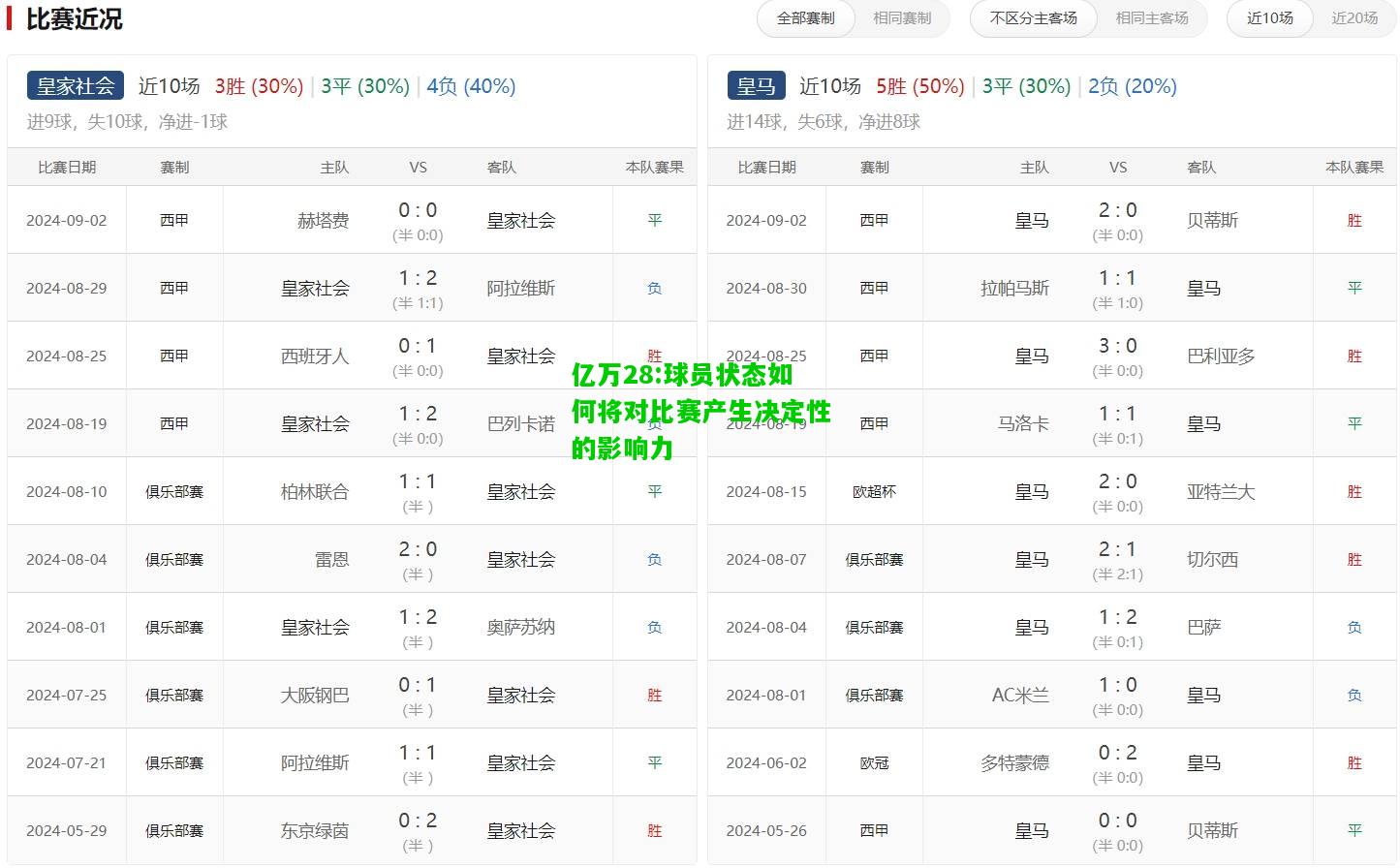Click 胜 result of 大阪钢巴 match

(x=655, y=696)
